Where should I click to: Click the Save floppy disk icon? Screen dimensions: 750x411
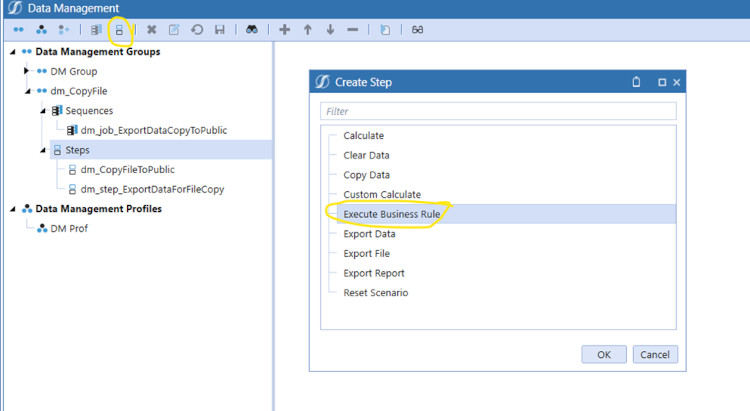[219, 30]
